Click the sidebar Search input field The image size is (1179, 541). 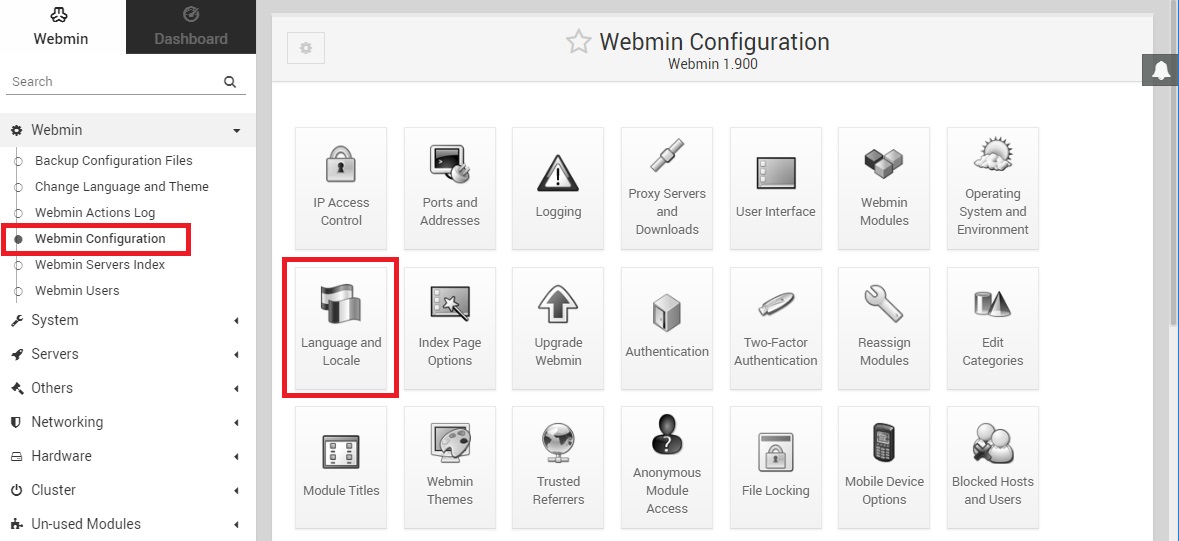(x=110, y=81)
